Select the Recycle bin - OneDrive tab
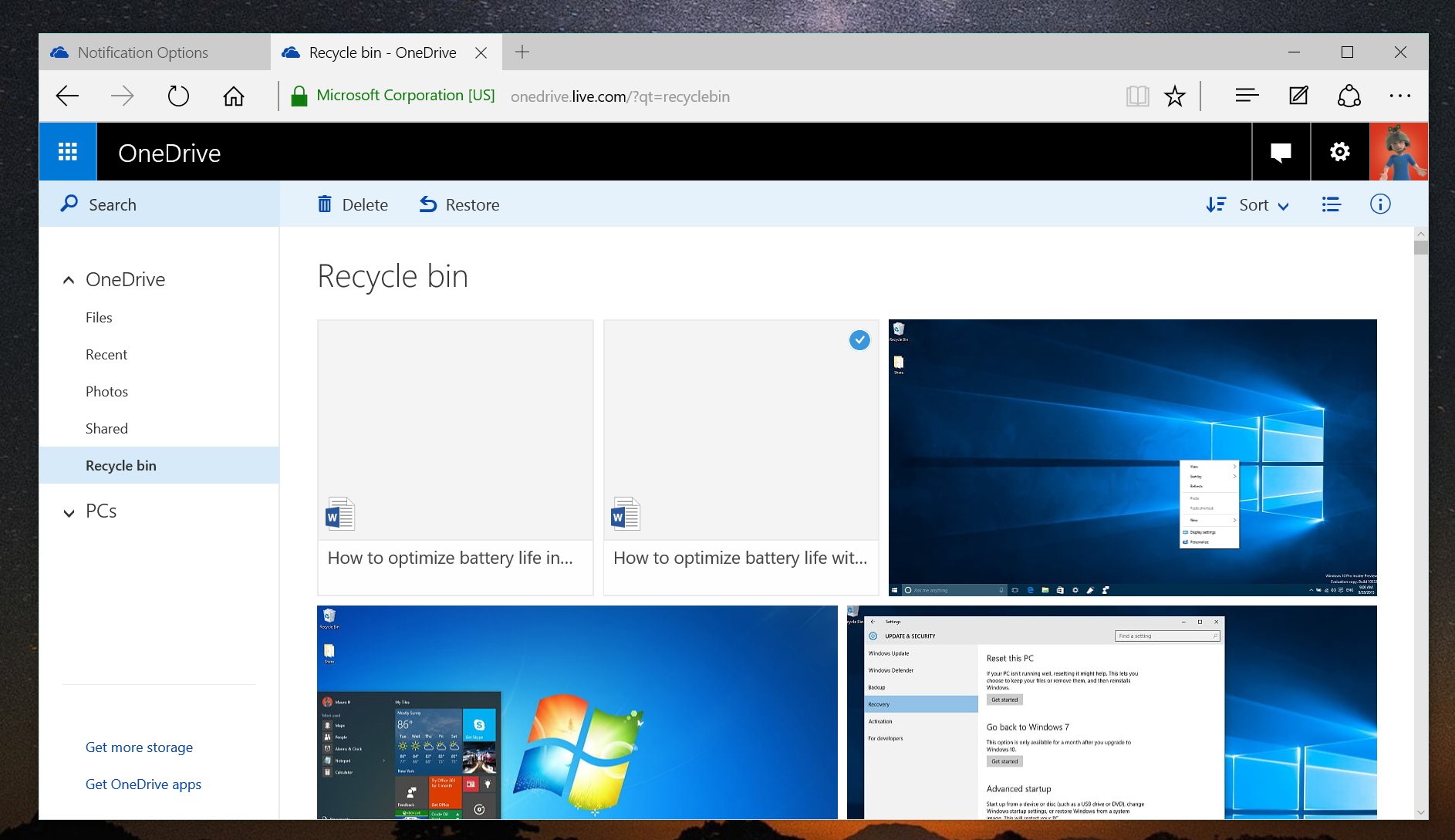The width and height of the screenshot is (1455, 840). click(386, 52)
